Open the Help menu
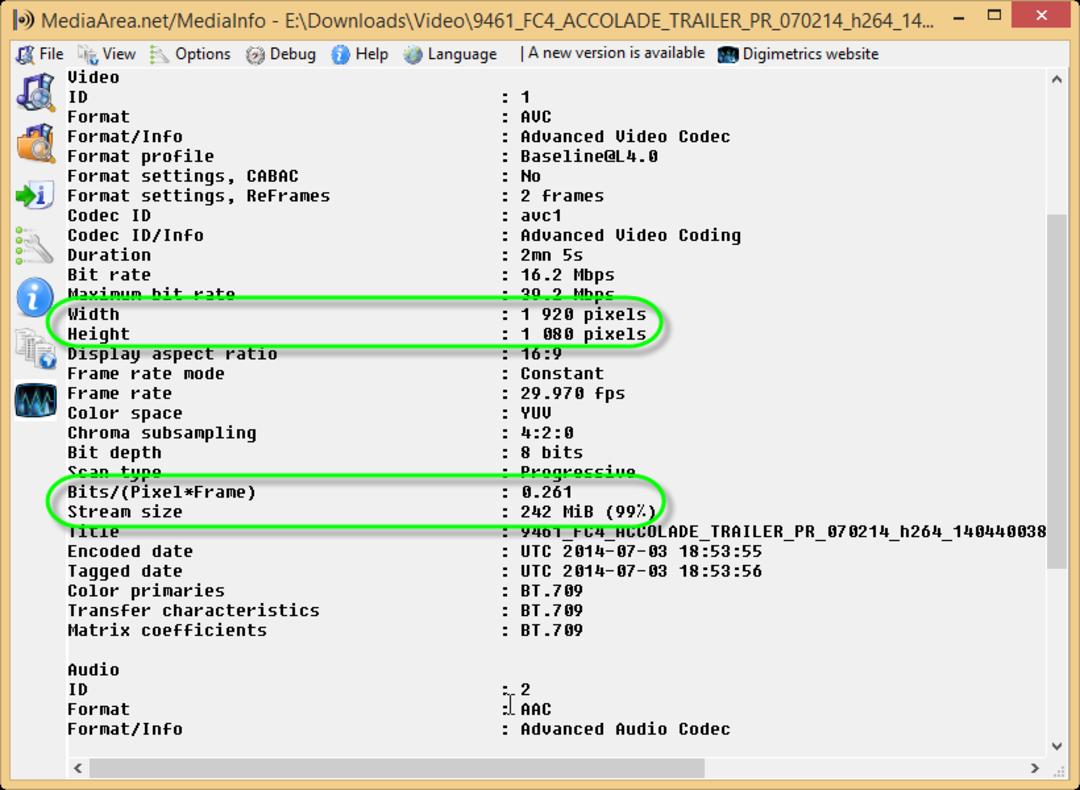The width and height of the screenshot is (1080, 790). (360, 54)
